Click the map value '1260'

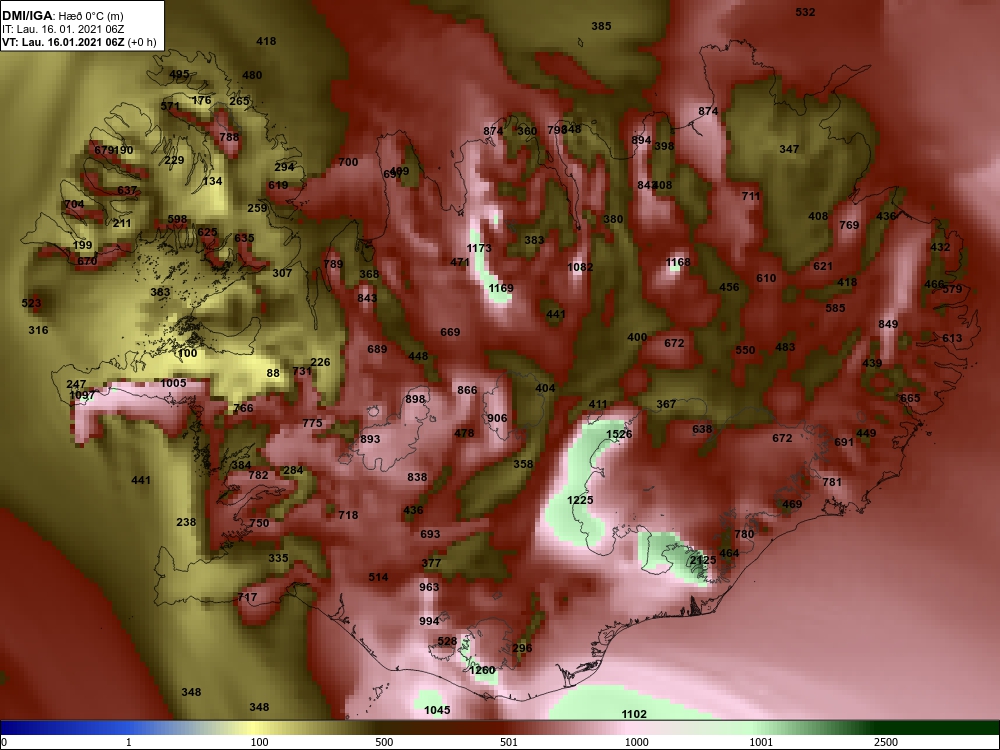[x=482, y=670]
